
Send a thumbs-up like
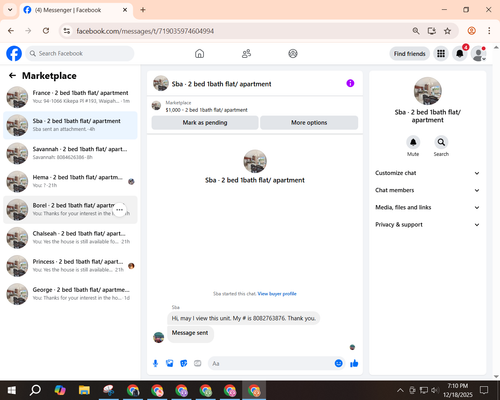[x=354, y=363]
